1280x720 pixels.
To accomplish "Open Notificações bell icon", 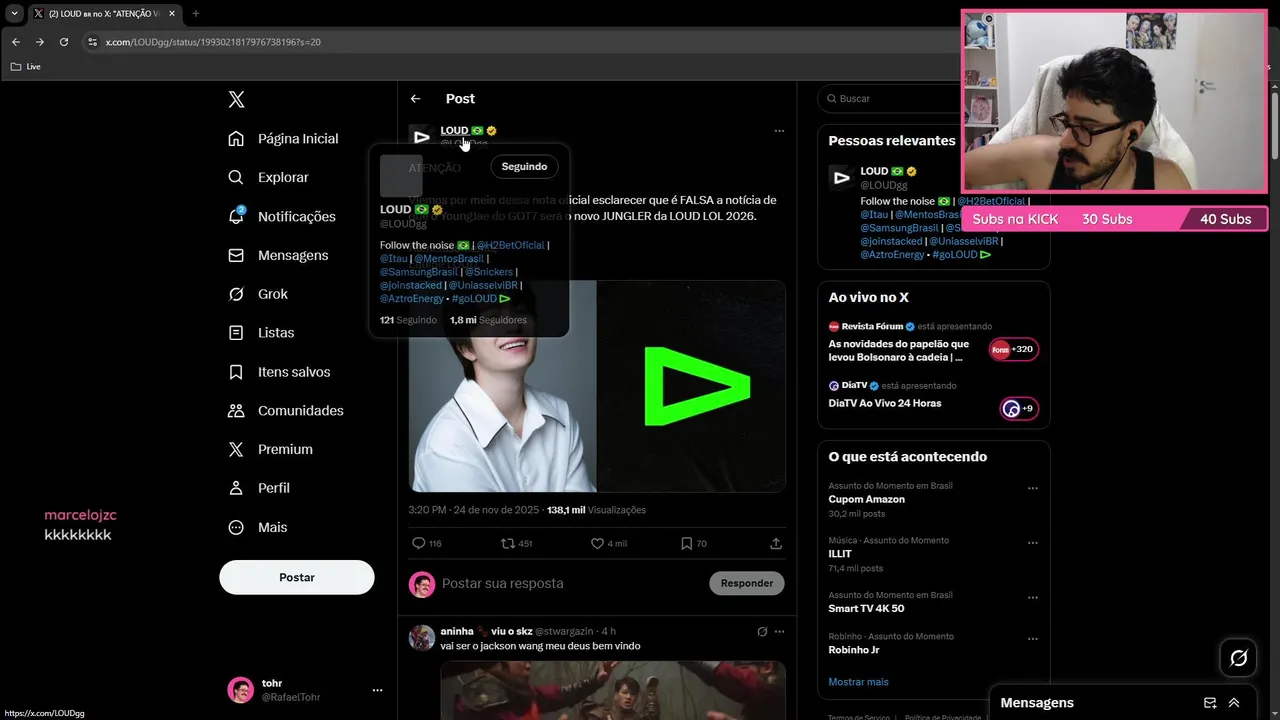I will 236,216.
